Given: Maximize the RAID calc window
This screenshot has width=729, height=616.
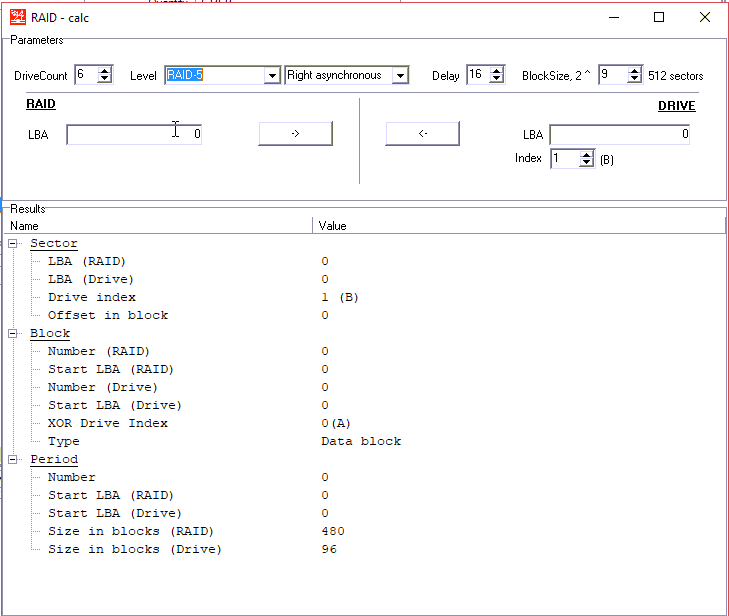Looking at the screenshot, I should (659, 17).
